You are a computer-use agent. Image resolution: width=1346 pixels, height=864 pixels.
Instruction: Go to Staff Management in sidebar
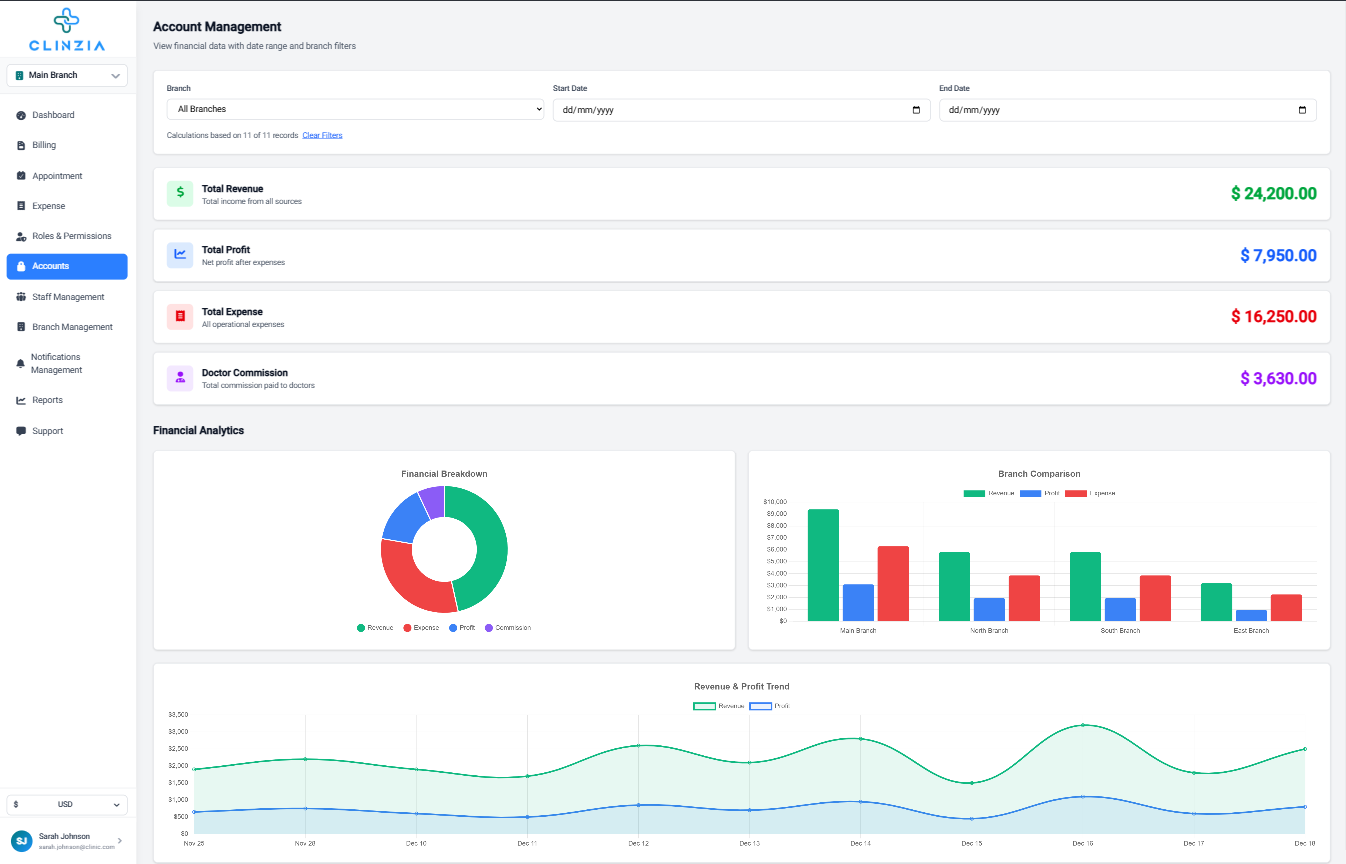68,297
